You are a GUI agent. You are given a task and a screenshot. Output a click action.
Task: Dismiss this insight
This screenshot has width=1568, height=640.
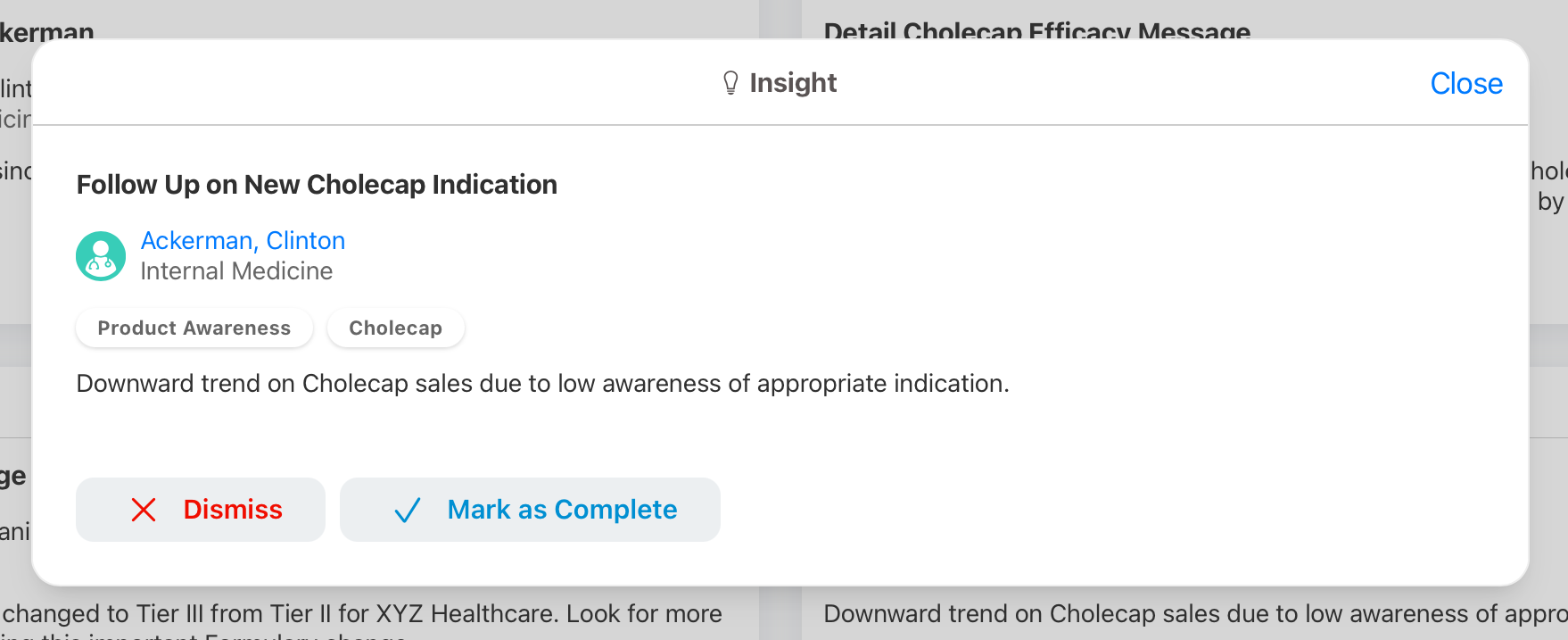coord(201,510)
